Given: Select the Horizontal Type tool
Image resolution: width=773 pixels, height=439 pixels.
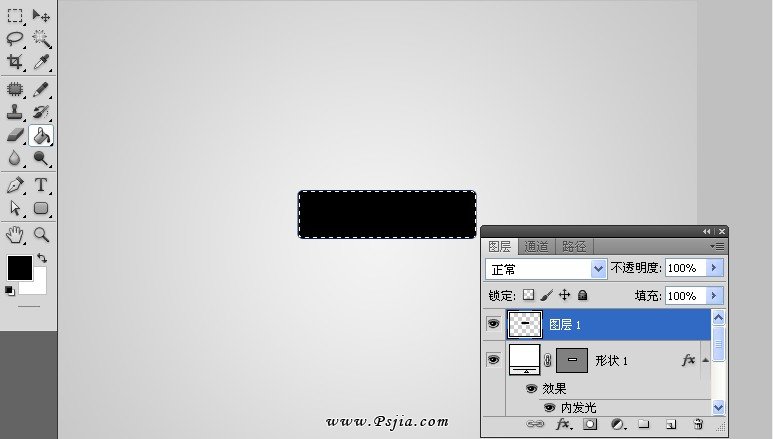Looking at the screenshot, I should click(41, 185).
